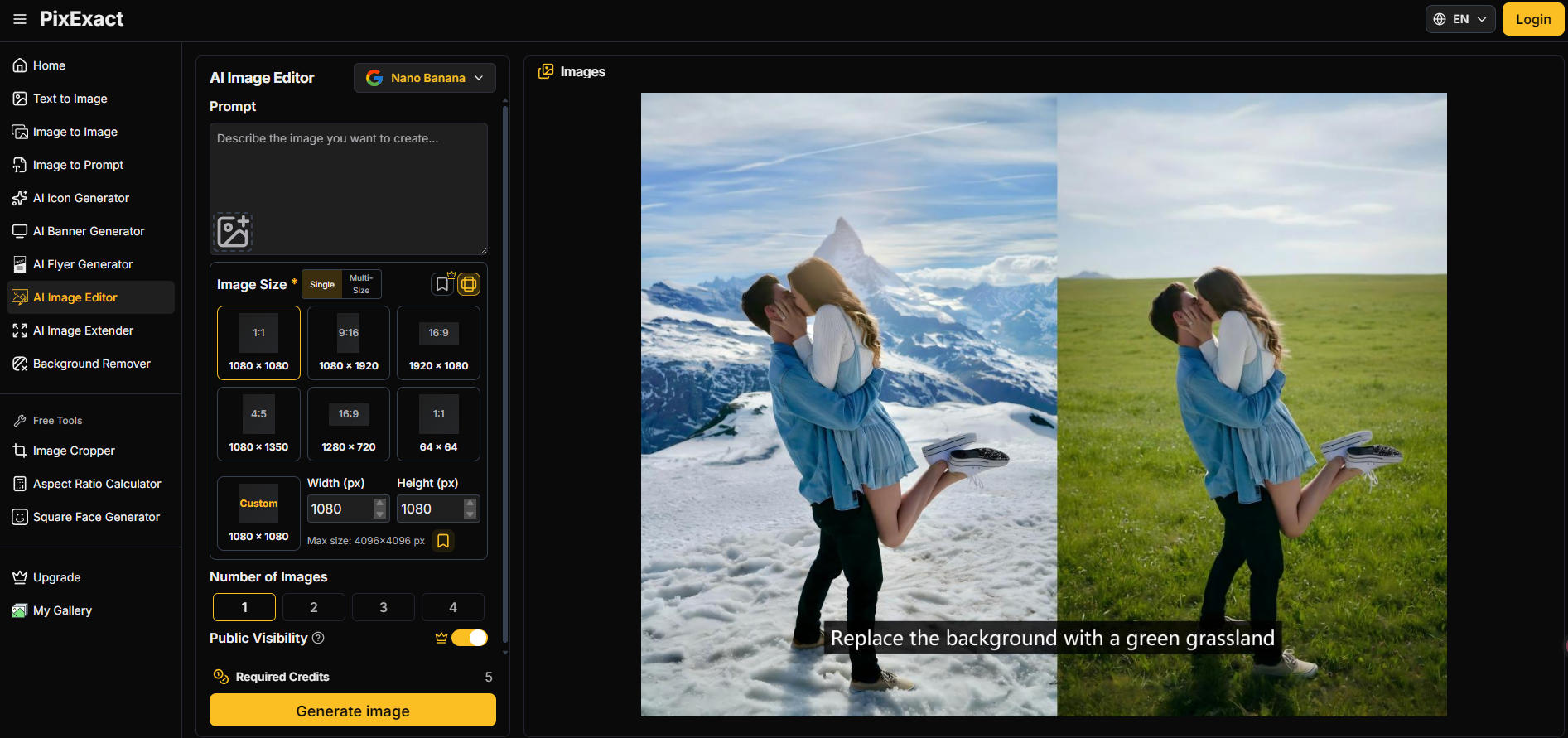The image size is (1568, 738).
Task: Click the upload image icon in prompt
Action: click(x=233, y=231)
